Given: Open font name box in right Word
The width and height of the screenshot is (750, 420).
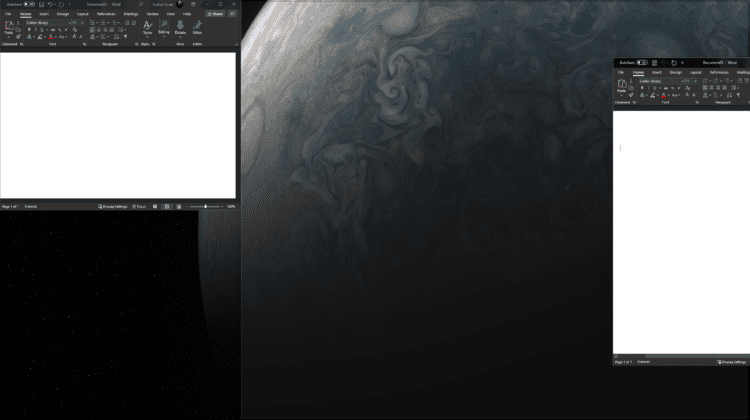Looking at the screenshot, I should tap(661, 81).
